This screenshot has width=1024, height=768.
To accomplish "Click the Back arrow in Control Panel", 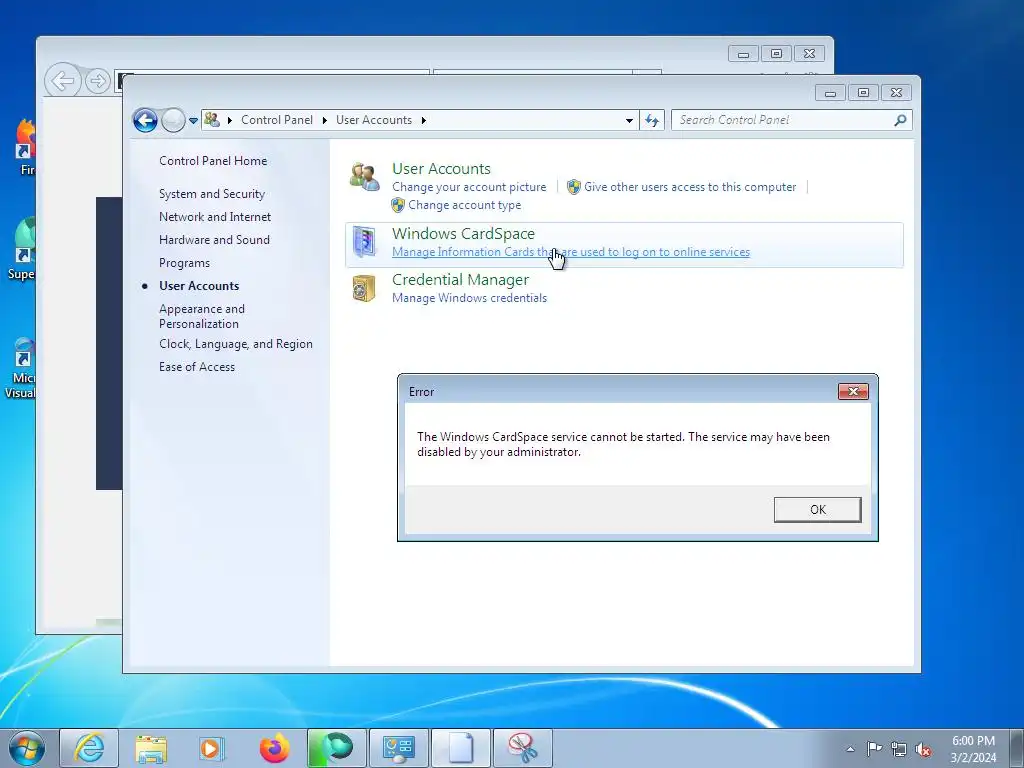I will pyautogui.click(x=145, y=120).
